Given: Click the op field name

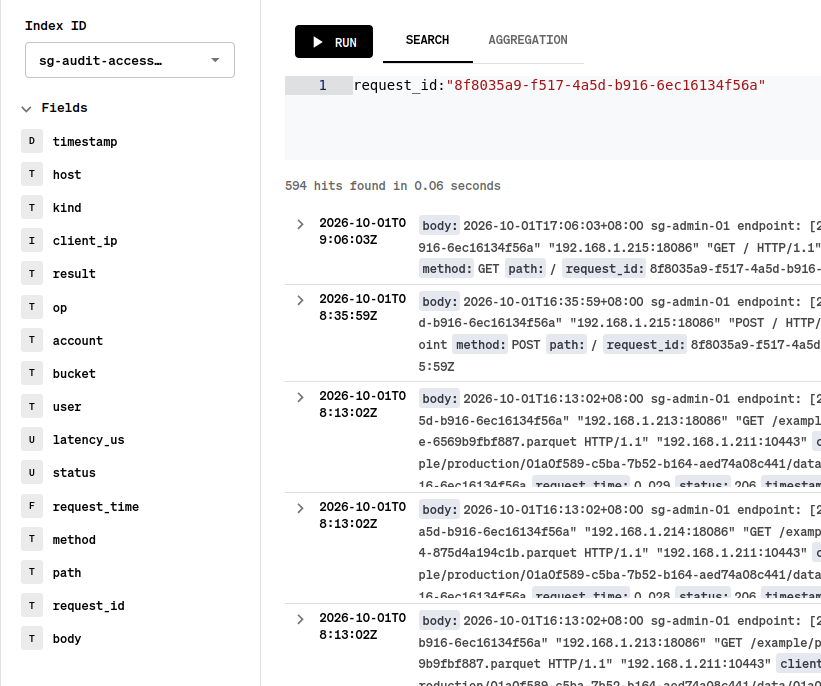Looking at the screenshot, I should click(x=60, y=308).
